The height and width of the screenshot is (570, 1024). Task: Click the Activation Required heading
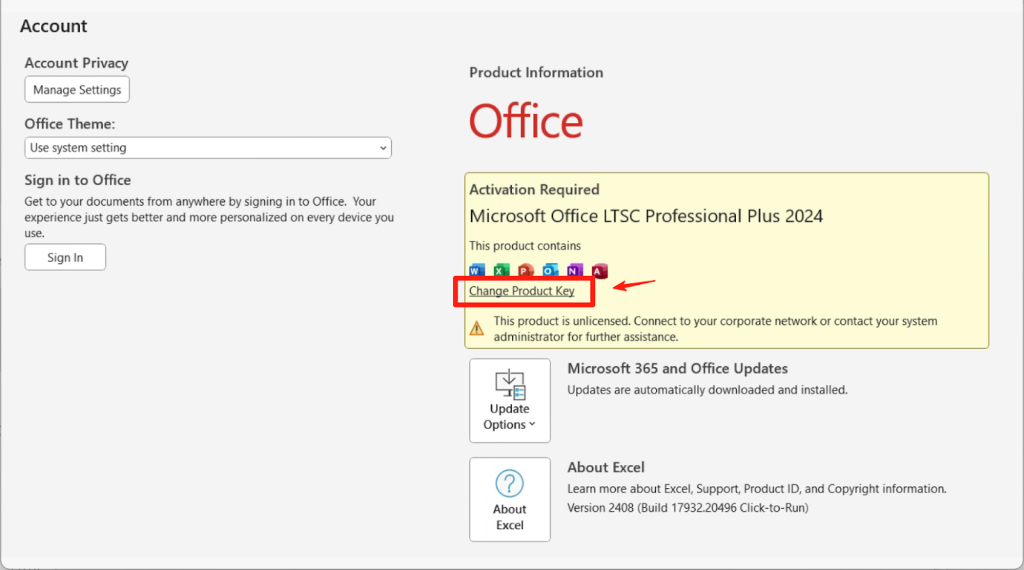(x=534, y=189)
